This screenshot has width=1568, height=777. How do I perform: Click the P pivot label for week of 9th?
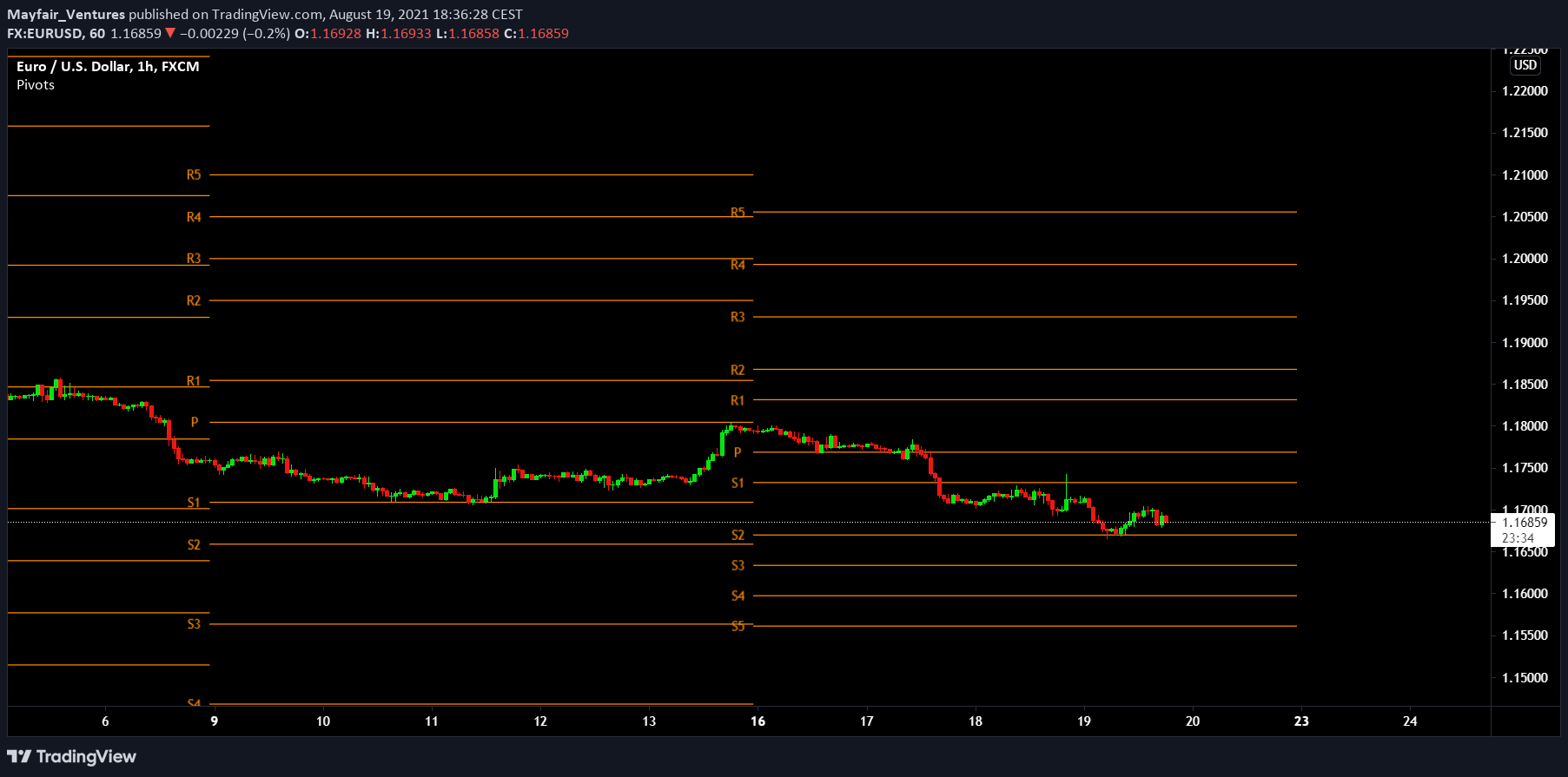[195, 423]
